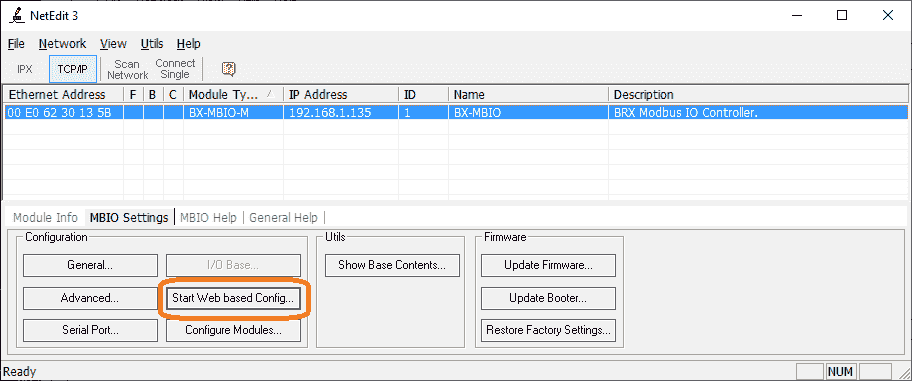This screenshot has width=912, height=381.
Task: Minimize the NetEdit 3 window
Action: pos(796,16)
